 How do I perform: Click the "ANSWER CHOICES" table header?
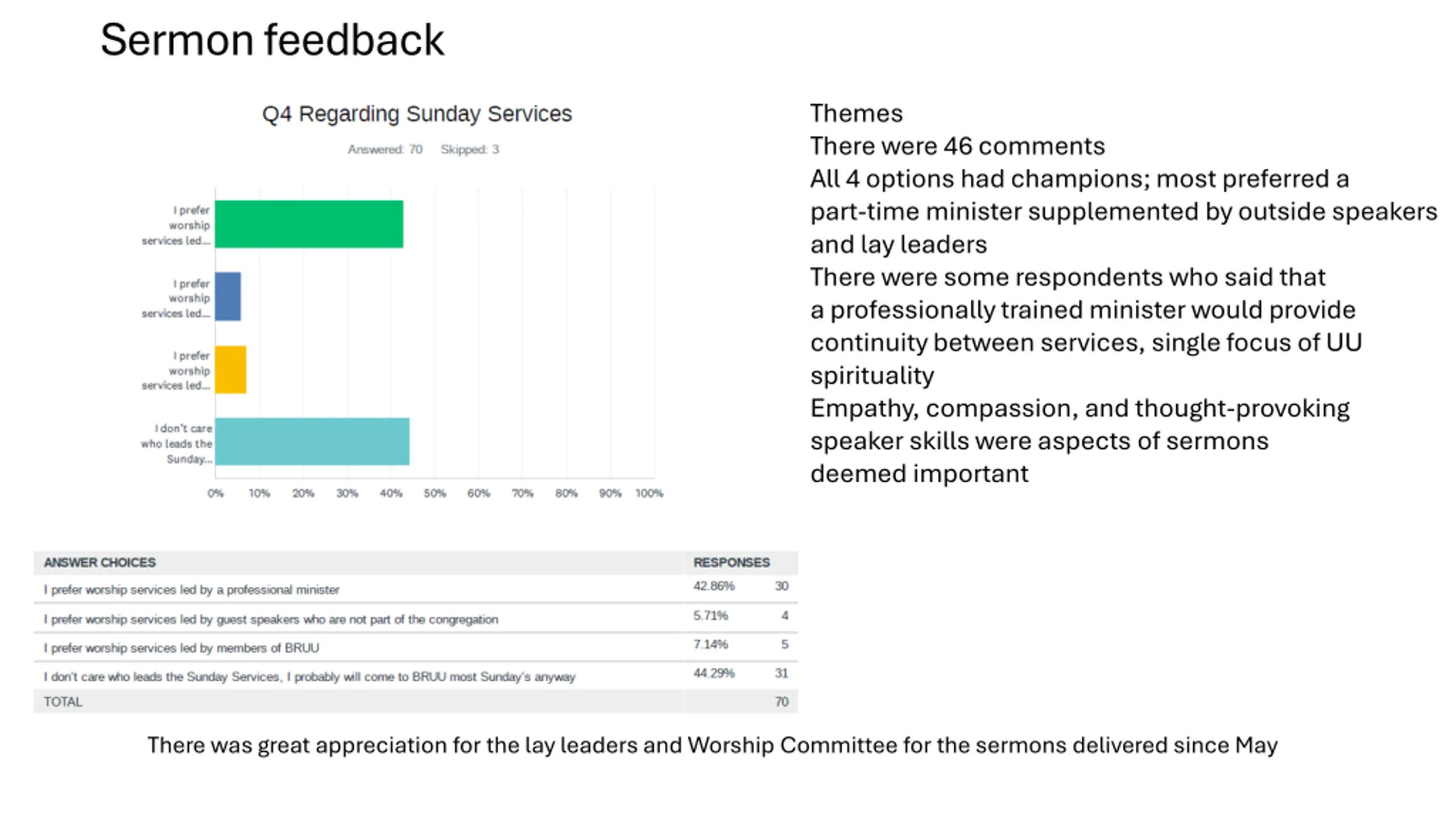(x=100, y=562)
